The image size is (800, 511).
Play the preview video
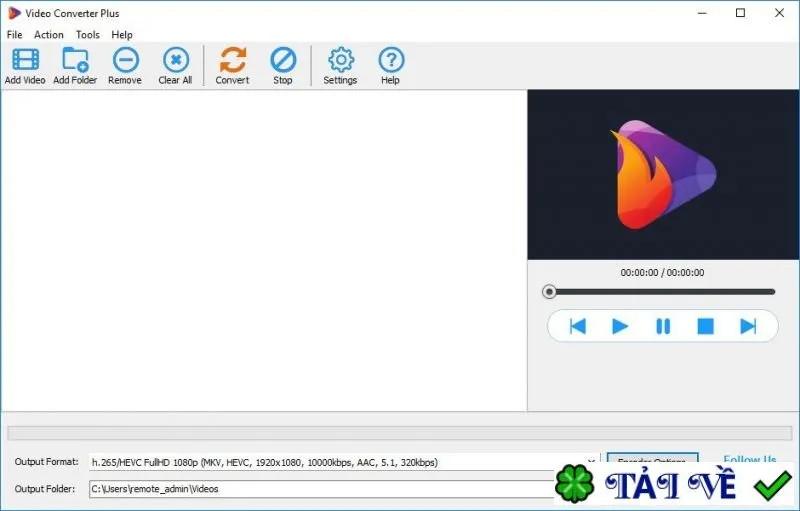point(620,326)
